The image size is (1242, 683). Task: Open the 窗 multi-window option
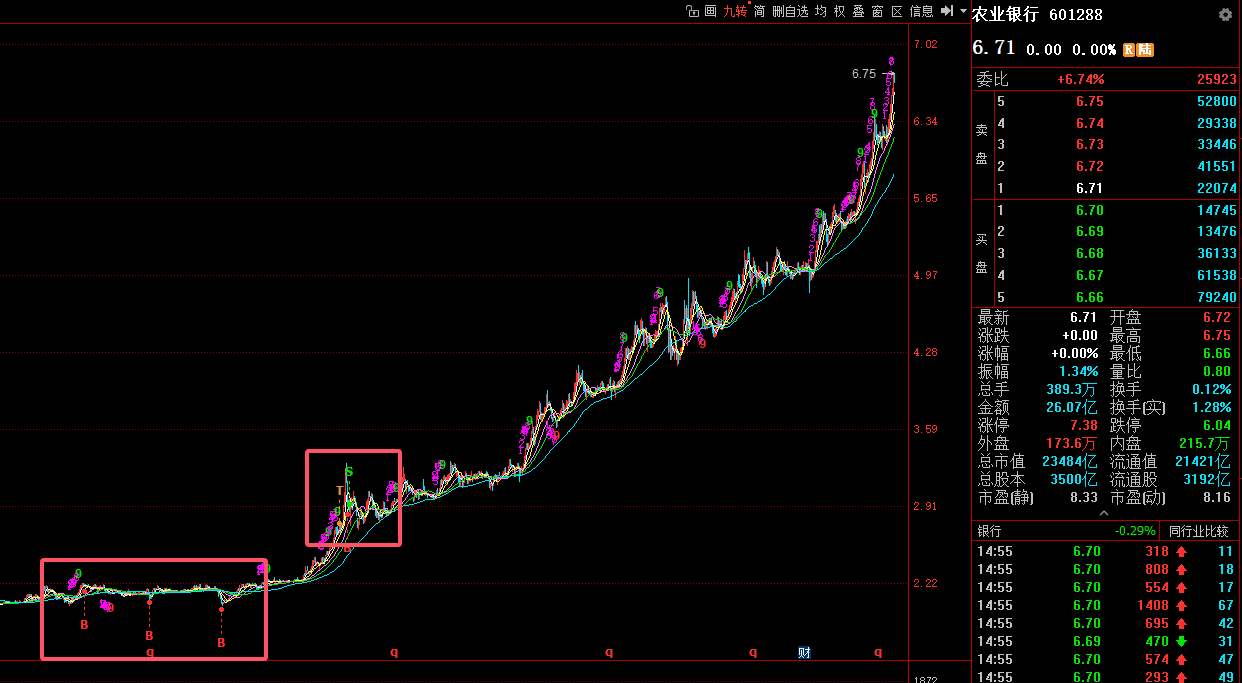pos(877,11)
